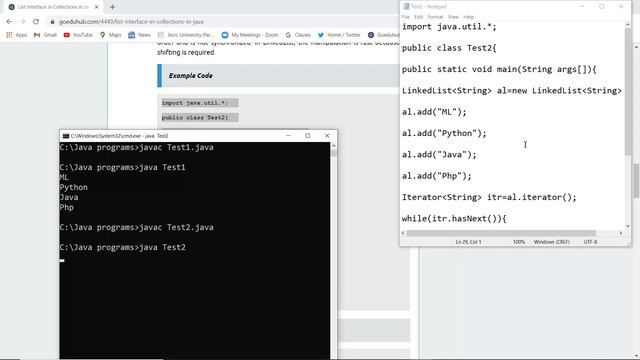
Task: Open Notepad File menu
Action: pos(405,17)
